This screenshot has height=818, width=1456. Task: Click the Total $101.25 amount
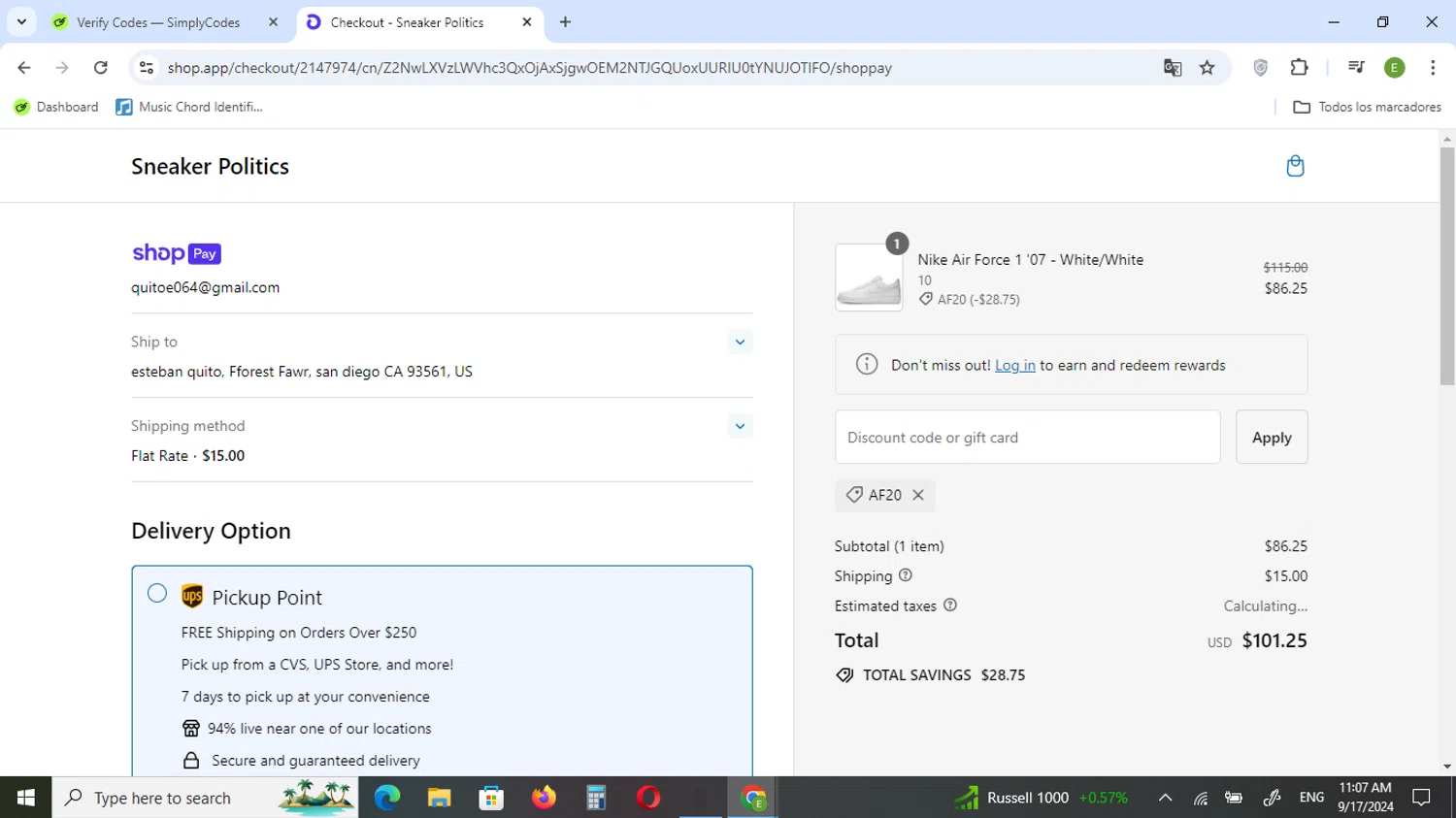[1274, 640]
